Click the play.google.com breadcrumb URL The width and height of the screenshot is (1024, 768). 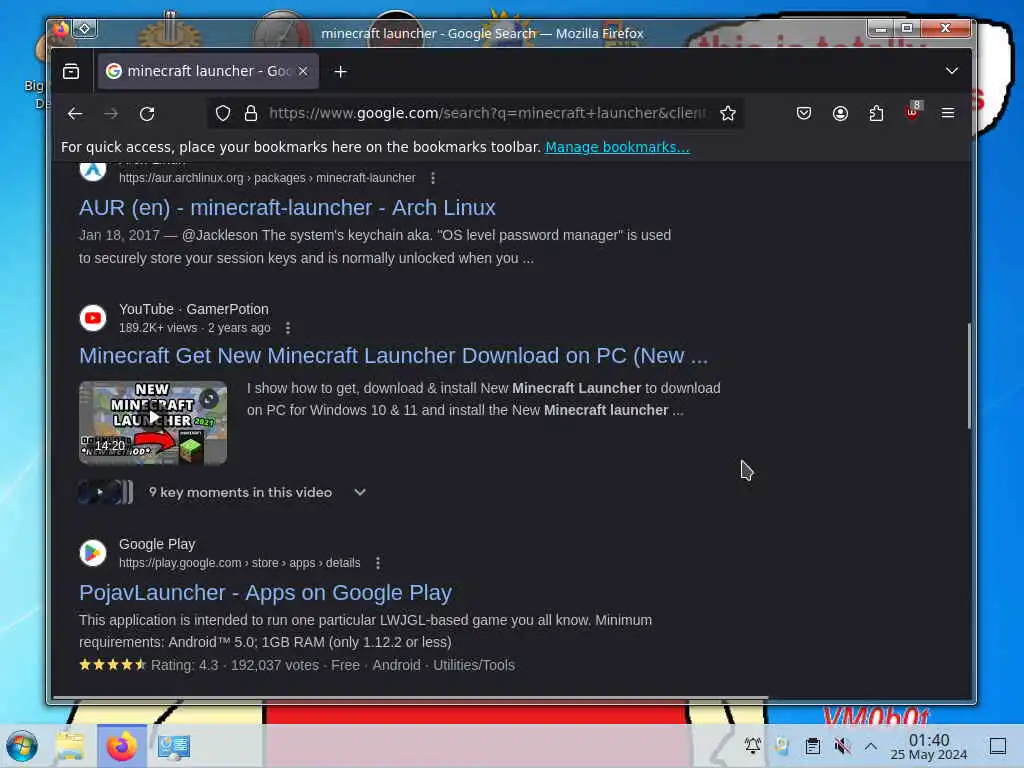coord(240,563)
